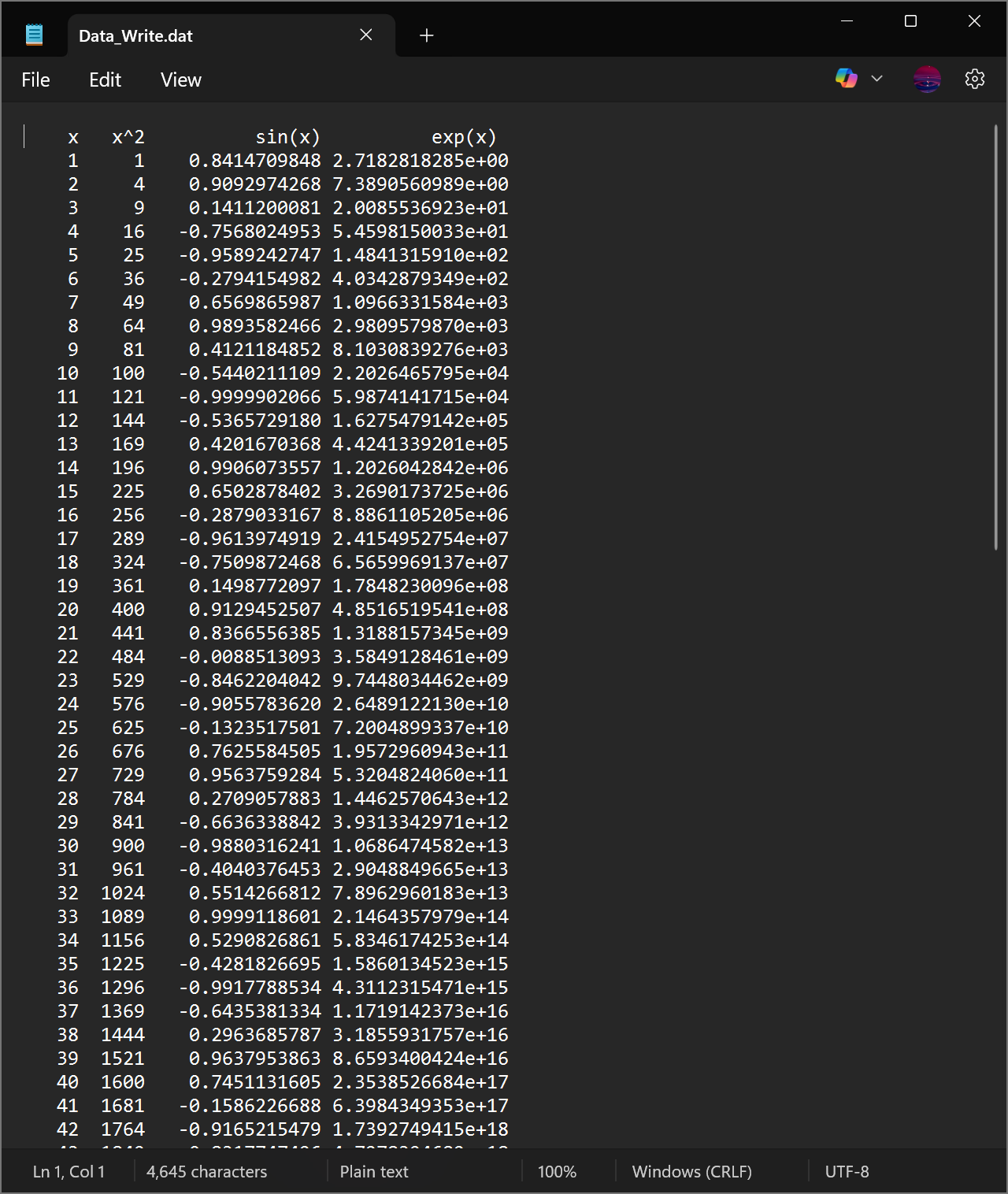Open the Copilot icon
Image resolution: width=1008 pixels, height=1194 pixels.
(x=847, y=79)
